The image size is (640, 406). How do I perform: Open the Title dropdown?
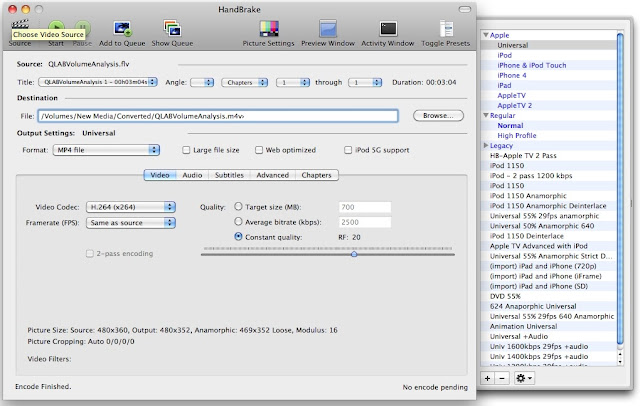tap(98, 82)
